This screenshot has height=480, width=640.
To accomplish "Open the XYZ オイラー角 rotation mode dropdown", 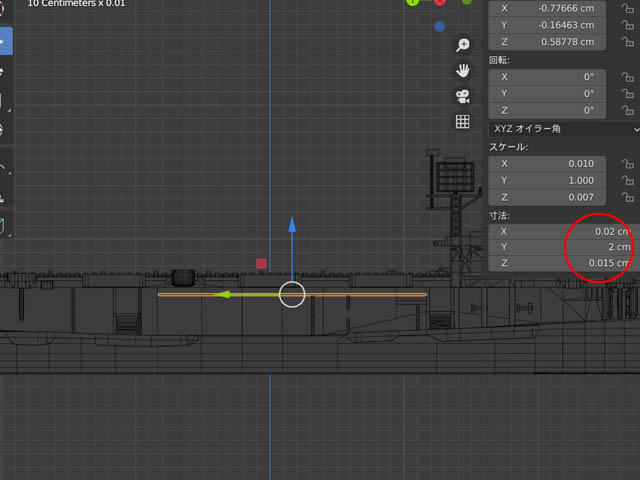I will [x=564, y=129].
